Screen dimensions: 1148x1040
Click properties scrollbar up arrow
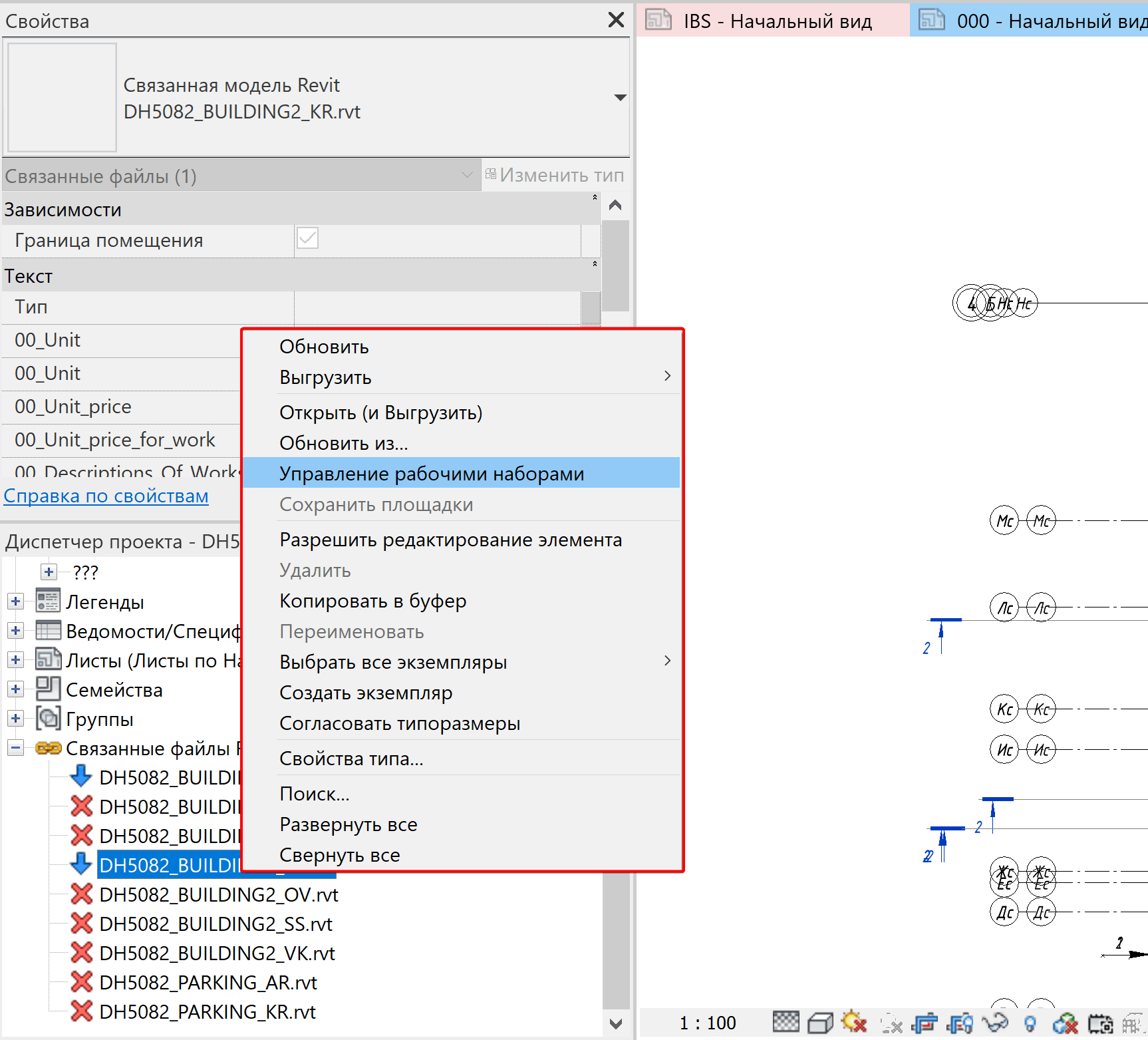(615, 205)
